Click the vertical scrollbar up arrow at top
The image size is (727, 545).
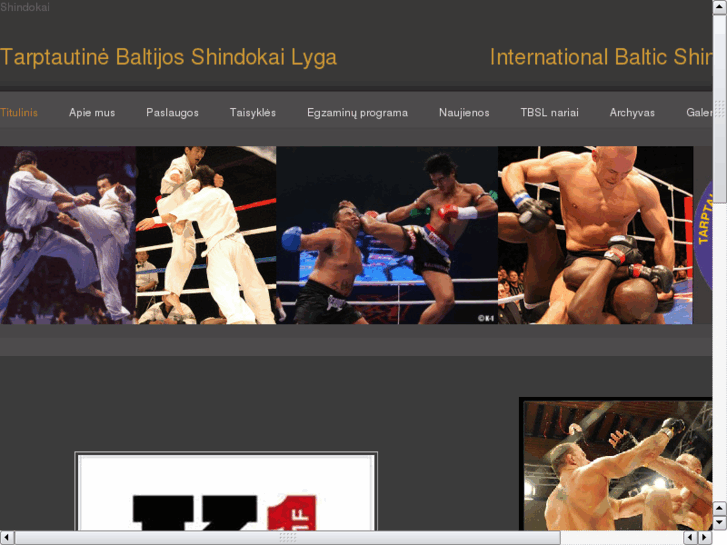720,7
